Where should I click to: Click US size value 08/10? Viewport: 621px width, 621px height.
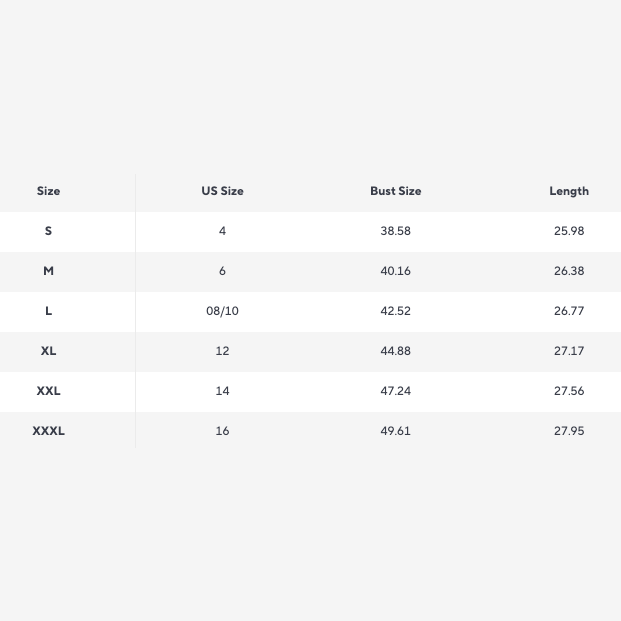(222, 311)
